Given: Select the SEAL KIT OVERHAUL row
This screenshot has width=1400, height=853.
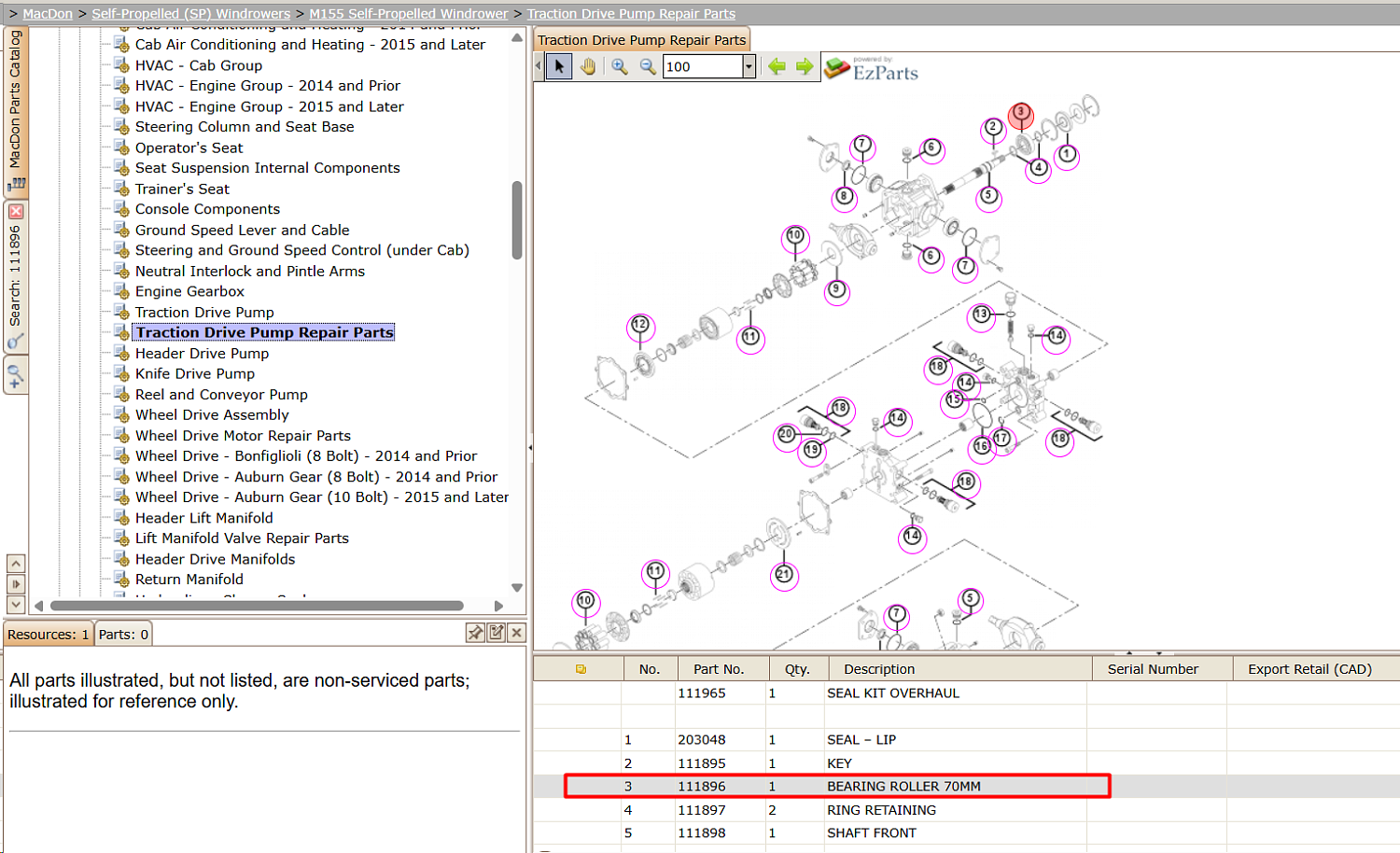Looking at the screenshot, I should point(966,693).
